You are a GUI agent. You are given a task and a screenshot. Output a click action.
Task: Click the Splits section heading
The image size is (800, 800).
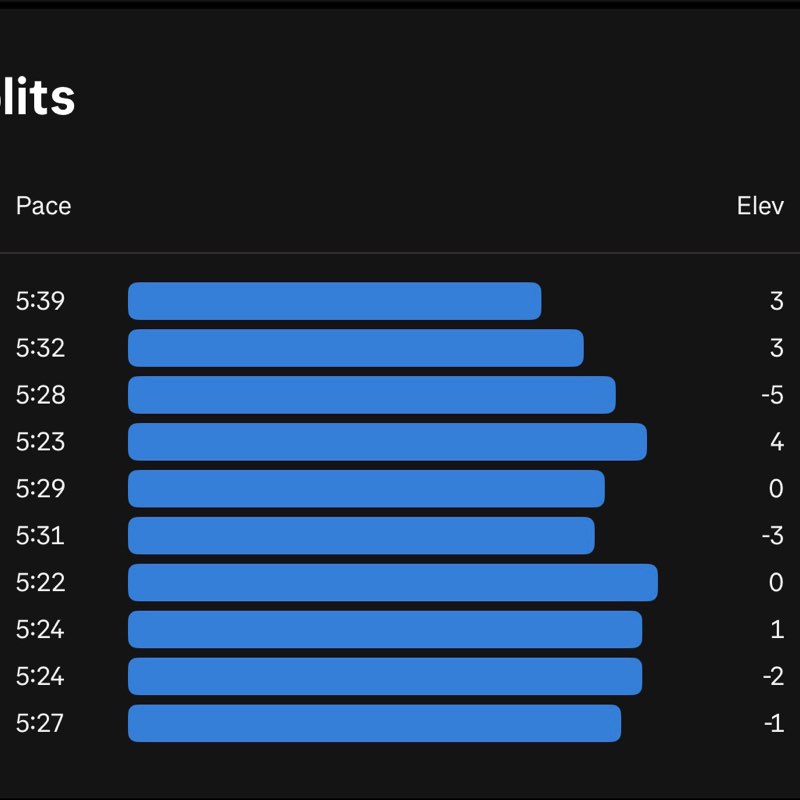point(37,98)
